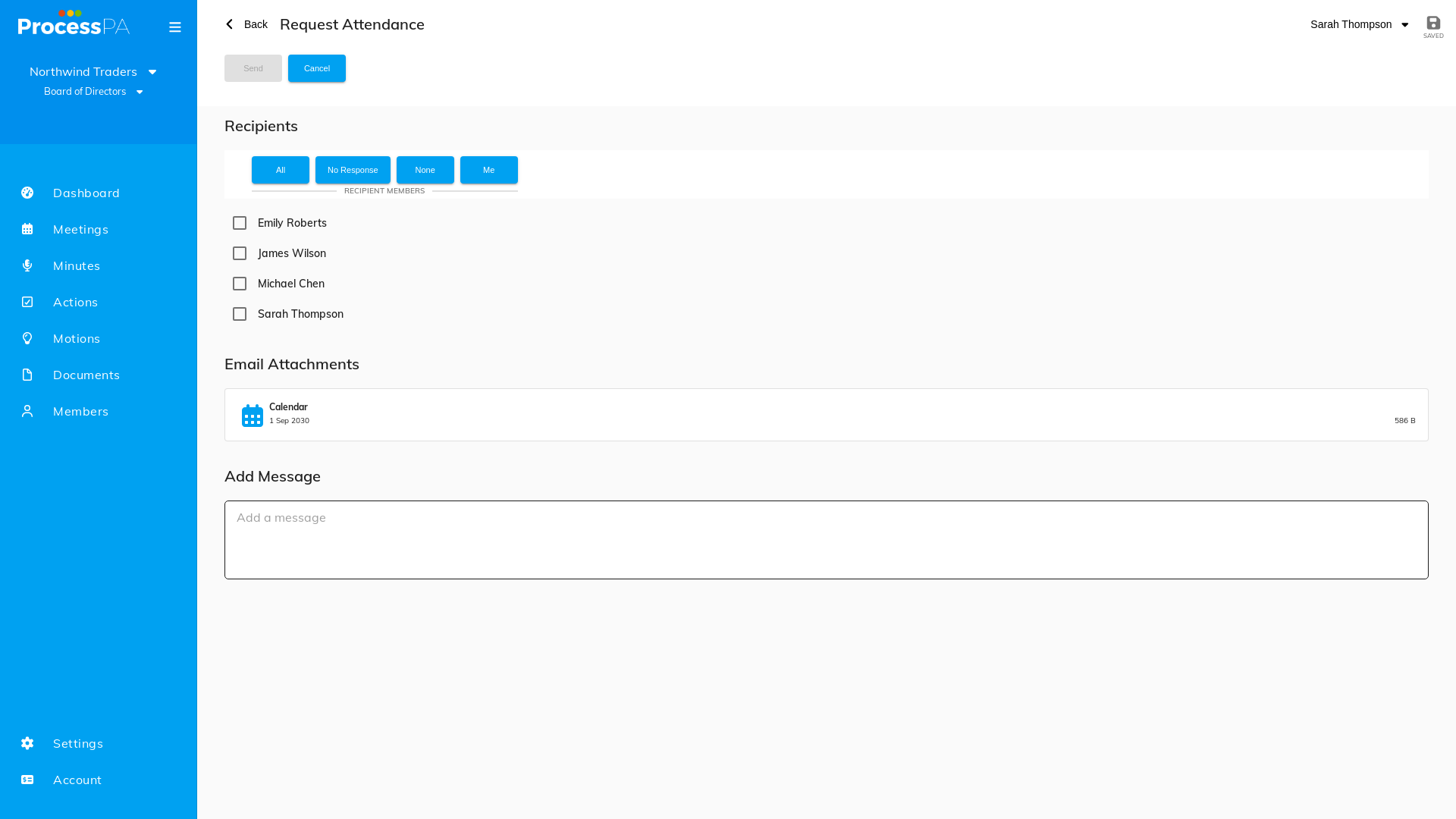This screenshot has height=819, width=1456.
Task: Open the Board of Directors group dropdown
Action: pos(93,91)
